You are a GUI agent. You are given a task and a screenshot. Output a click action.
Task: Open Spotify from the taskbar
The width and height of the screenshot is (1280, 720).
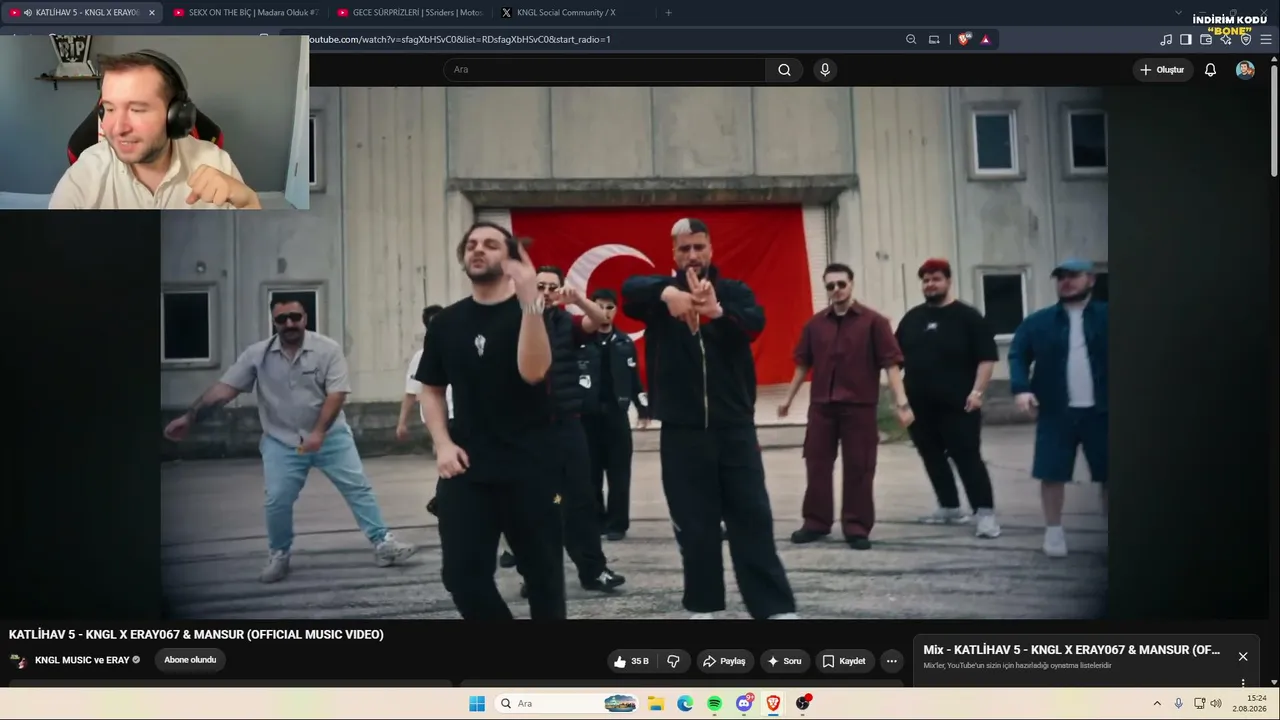coord(714,704)
